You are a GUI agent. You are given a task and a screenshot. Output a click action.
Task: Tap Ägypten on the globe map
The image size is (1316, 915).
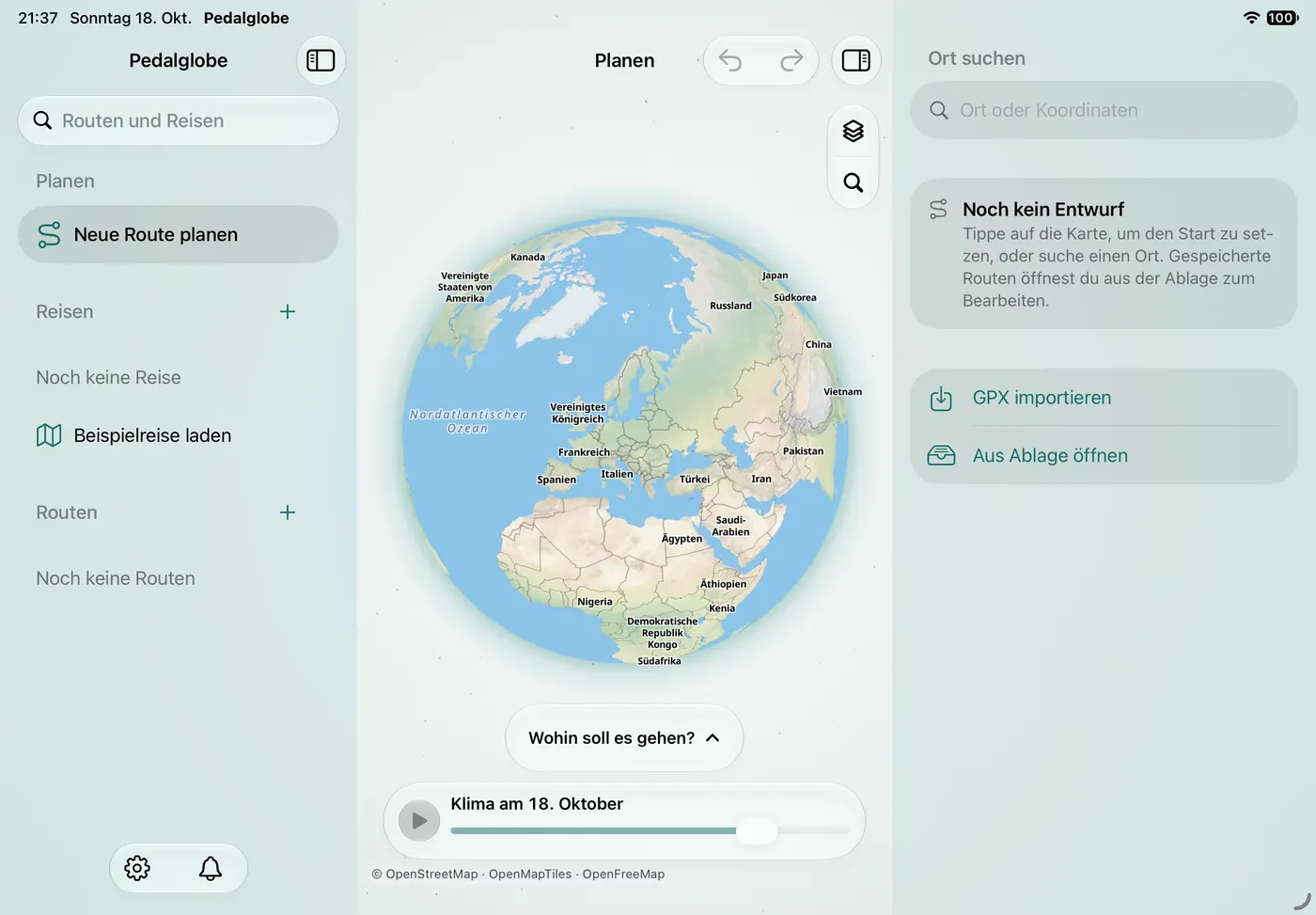[x=681, y=539]
